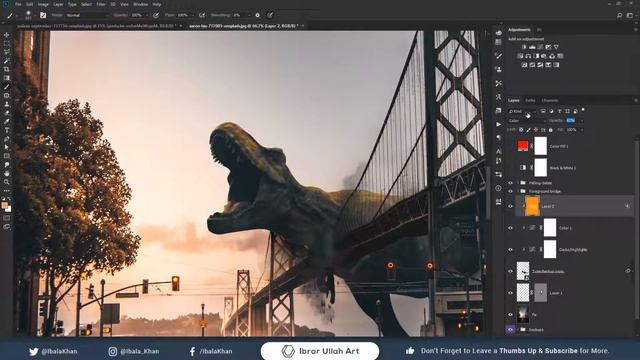Add Black & White adjustment
Screen dimensions: 640x360
tap(536, 56)
